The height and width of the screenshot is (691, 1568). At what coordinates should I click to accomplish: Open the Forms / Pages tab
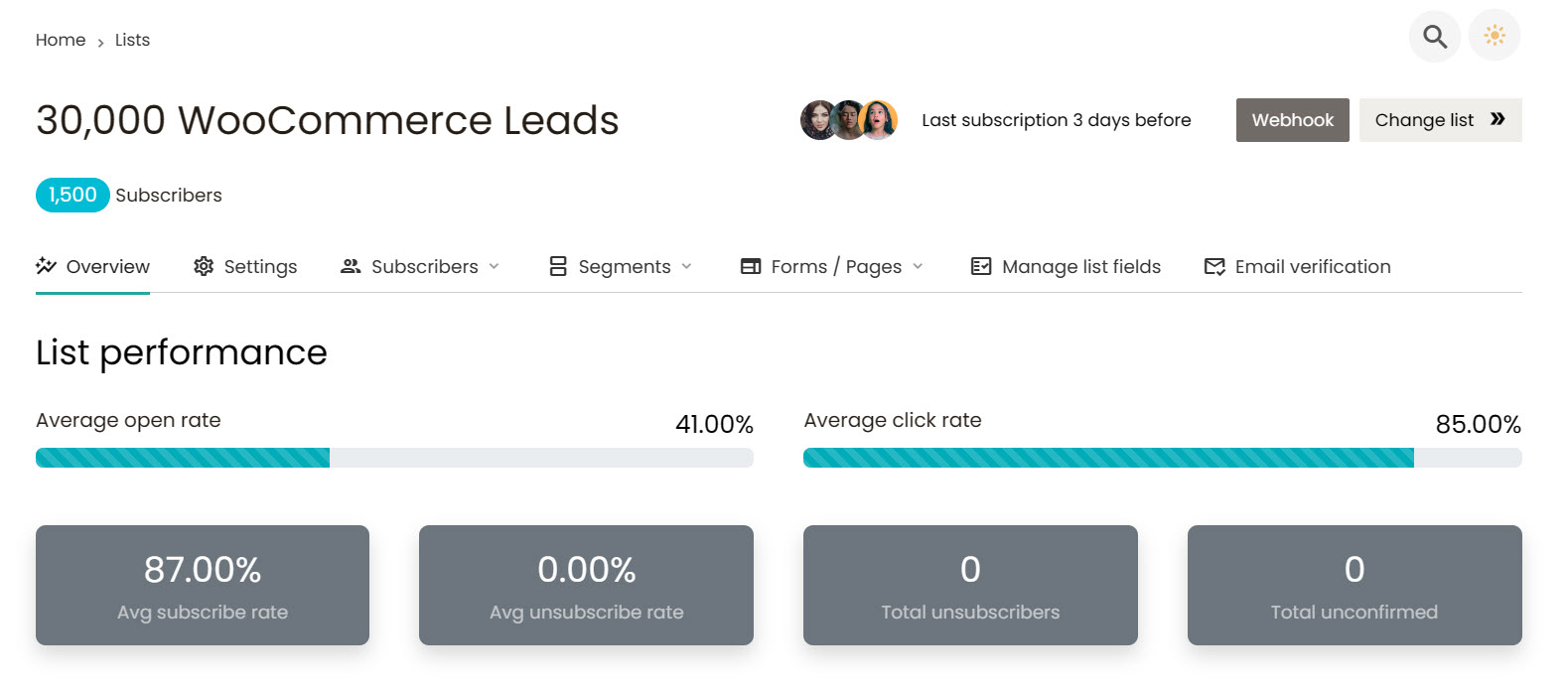pyautogui.click(x=832, y=266)
